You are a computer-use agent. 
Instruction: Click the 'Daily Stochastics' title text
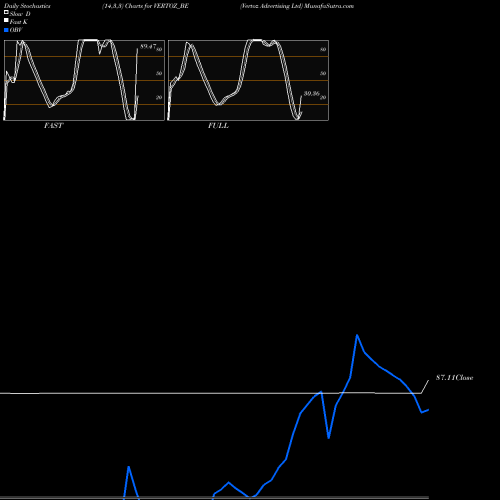coord(27,6)
